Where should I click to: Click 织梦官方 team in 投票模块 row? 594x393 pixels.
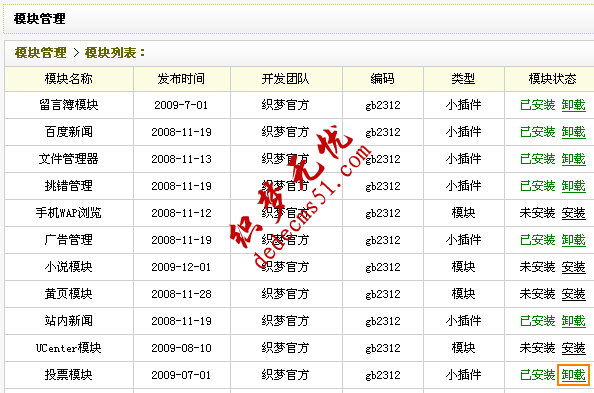pyautogui.click(x=286, y=375)
